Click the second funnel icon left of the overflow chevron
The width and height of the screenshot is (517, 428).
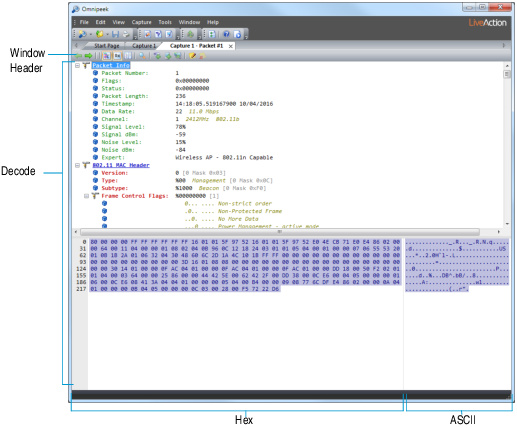coord(169,34)
